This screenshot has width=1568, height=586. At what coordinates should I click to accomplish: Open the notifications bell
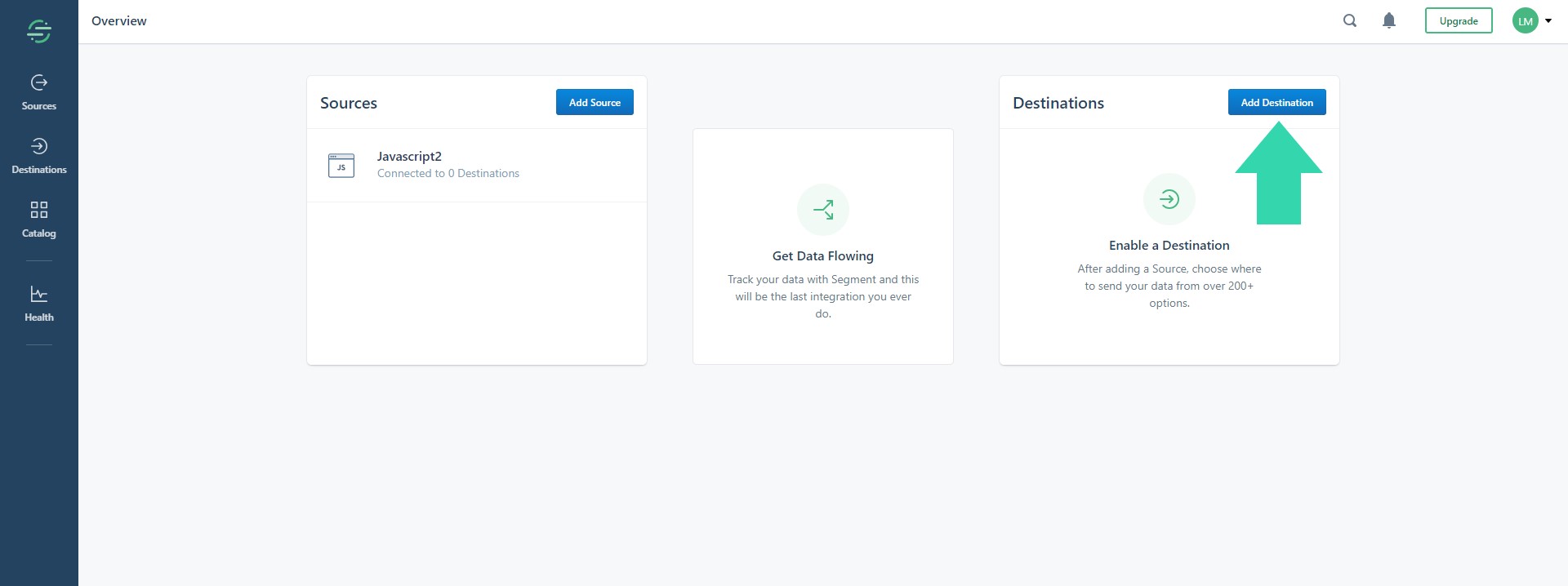tap(1388, 21)
